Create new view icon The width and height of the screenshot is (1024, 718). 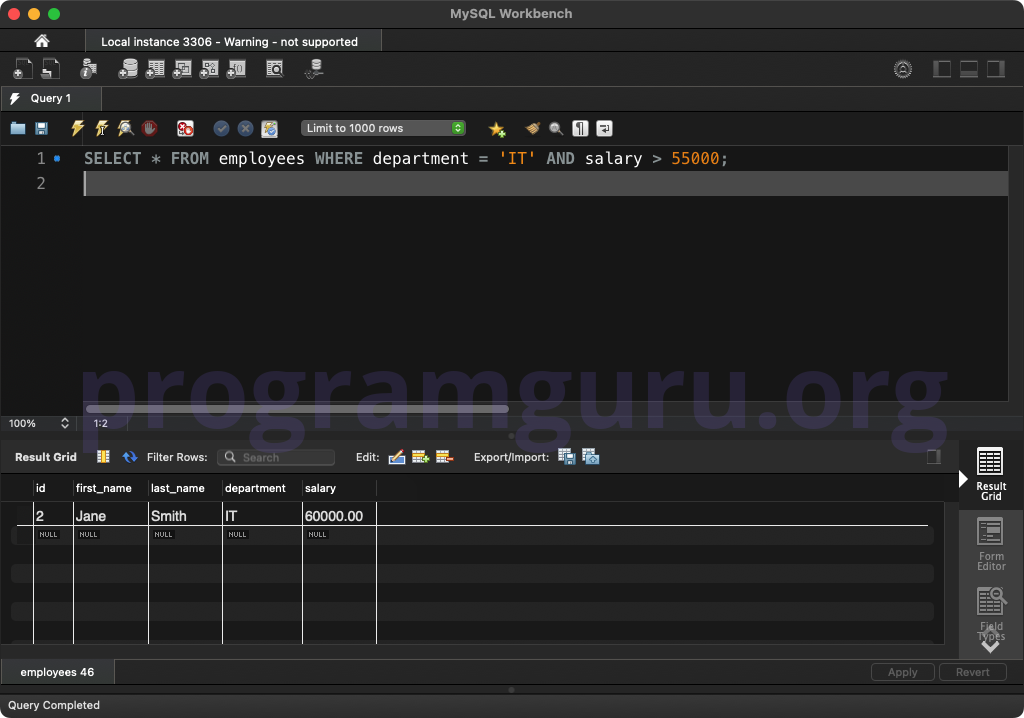click(182, 69)
